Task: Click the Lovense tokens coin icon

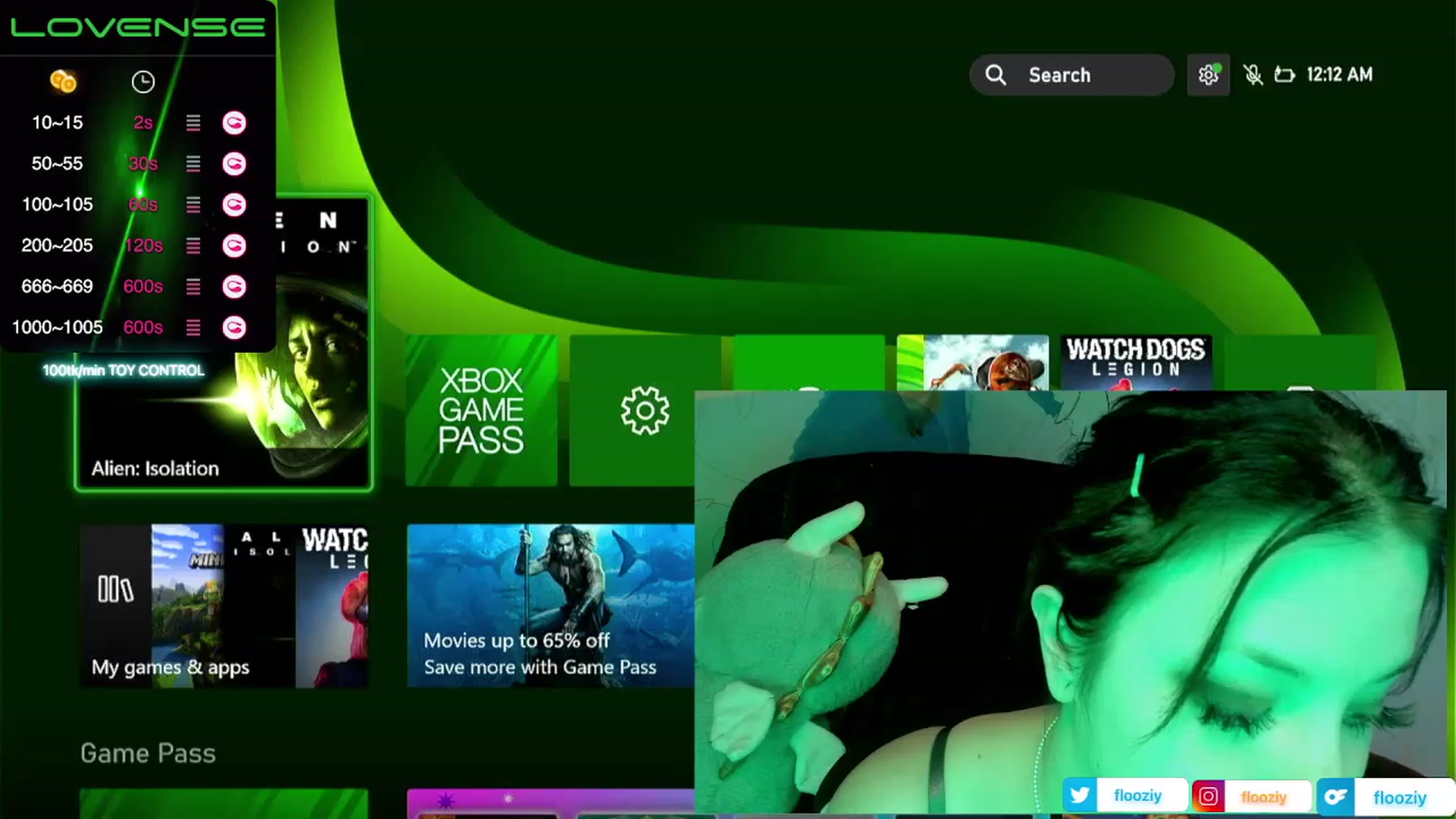Action: click(x=63, y=81)
